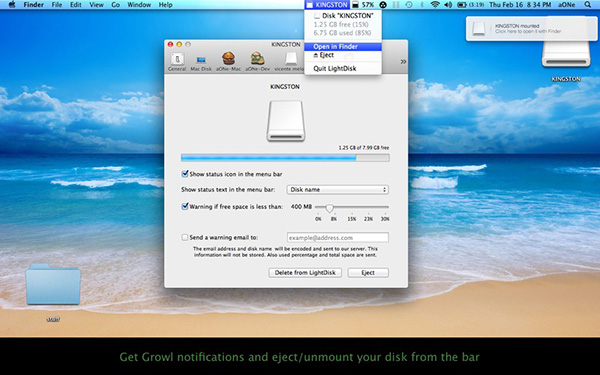Click the large KINGSTON disk image in window
The width and height of the screenshot is (600, 375).
[x=286, y=121]
